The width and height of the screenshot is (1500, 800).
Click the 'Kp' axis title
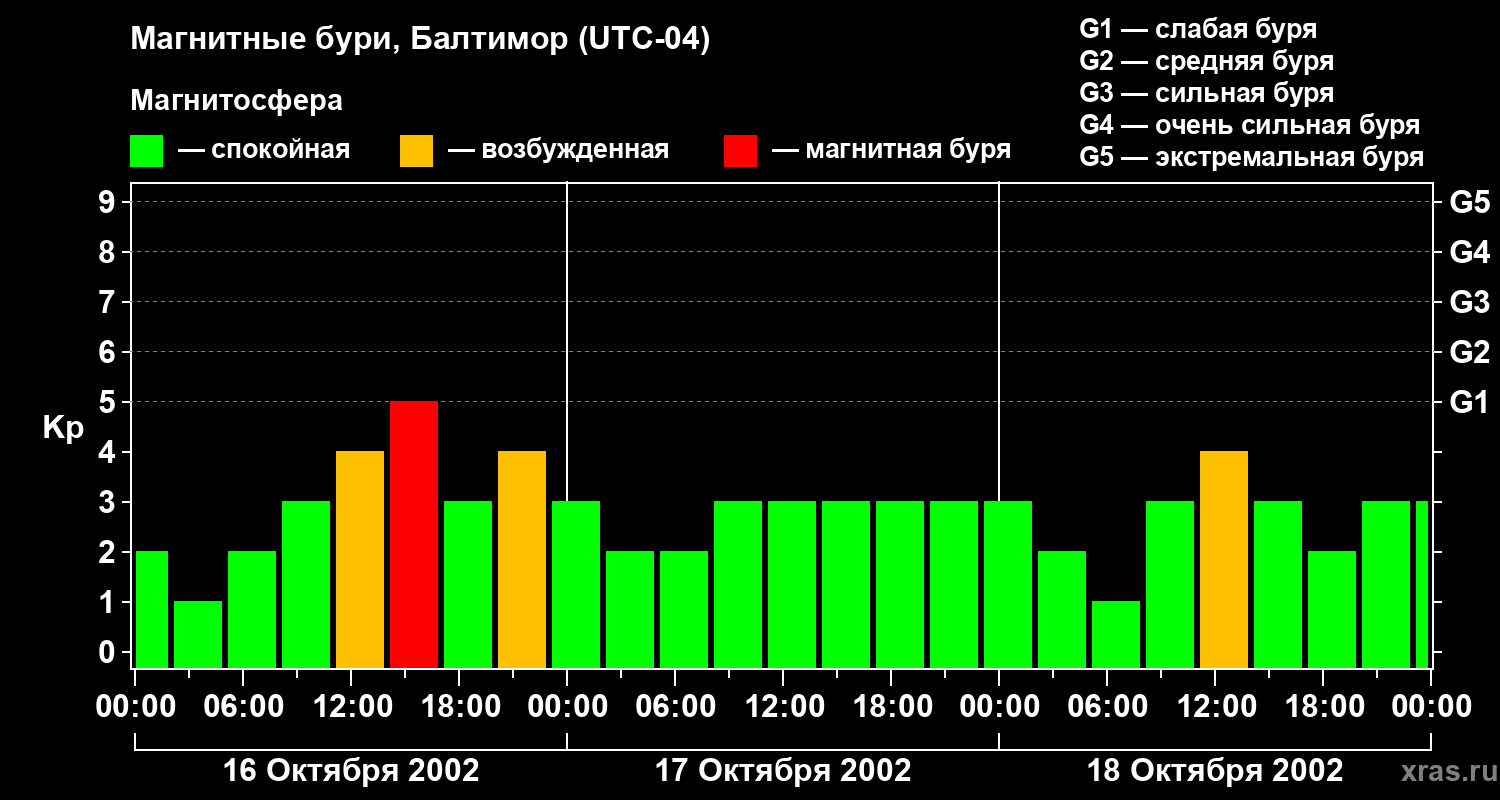click(x=63, y=428)
